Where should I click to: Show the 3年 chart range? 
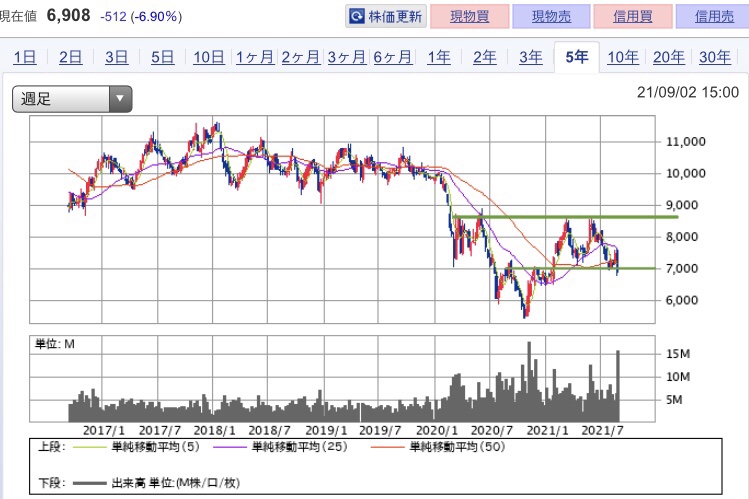coord(530,57)
